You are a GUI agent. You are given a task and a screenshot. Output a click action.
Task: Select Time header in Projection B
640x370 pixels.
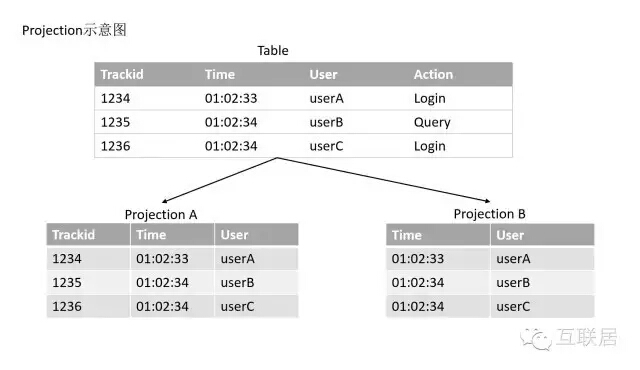pos(407,235)
